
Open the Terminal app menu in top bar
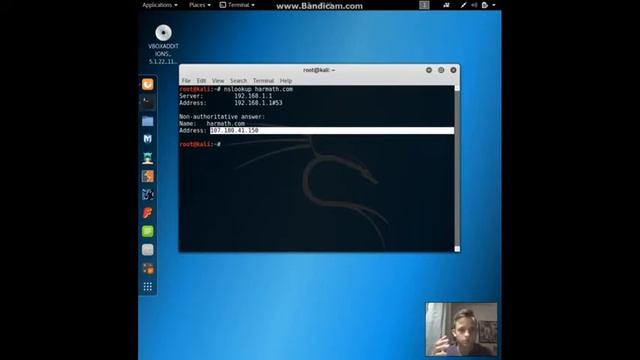click(237, 5)
